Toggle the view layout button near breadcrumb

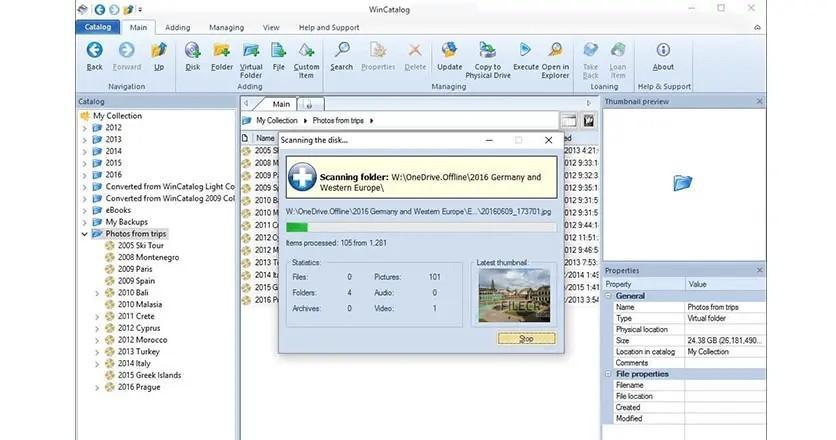568,121
